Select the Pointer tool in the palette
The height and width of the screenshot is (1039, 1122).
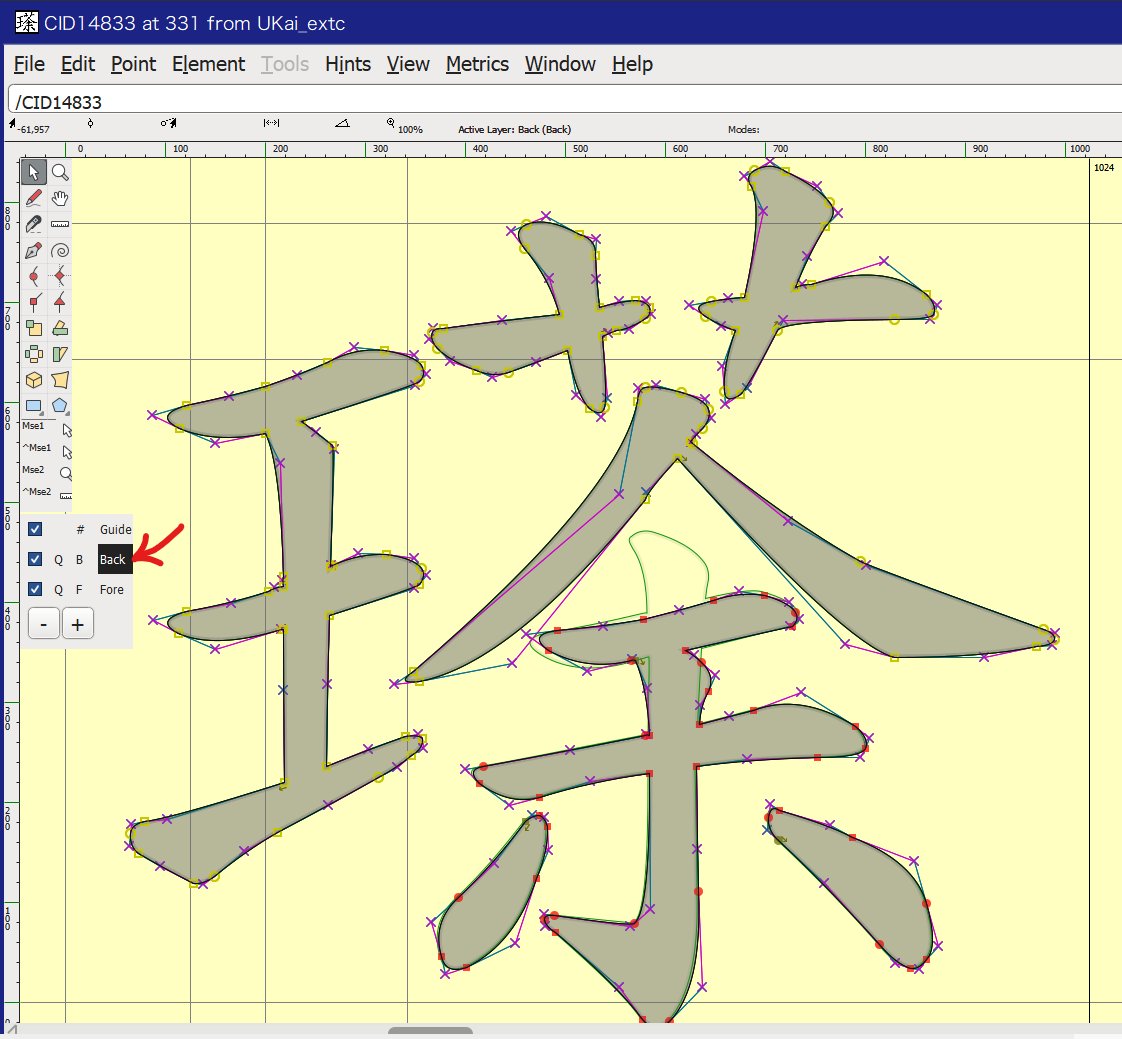34,172
